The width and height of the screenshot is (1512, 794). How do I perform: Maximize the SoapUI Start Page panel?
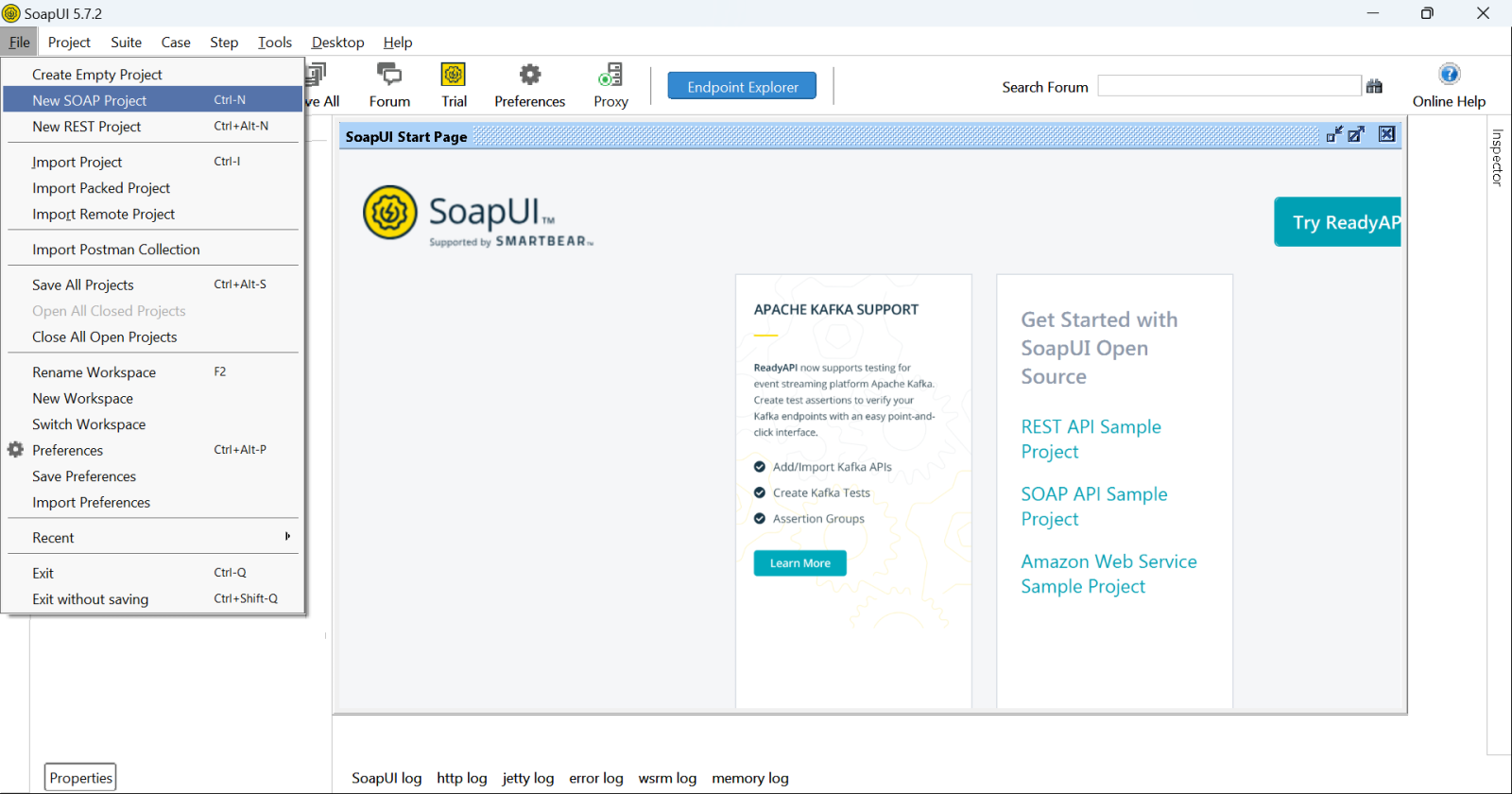[1356, 134]
